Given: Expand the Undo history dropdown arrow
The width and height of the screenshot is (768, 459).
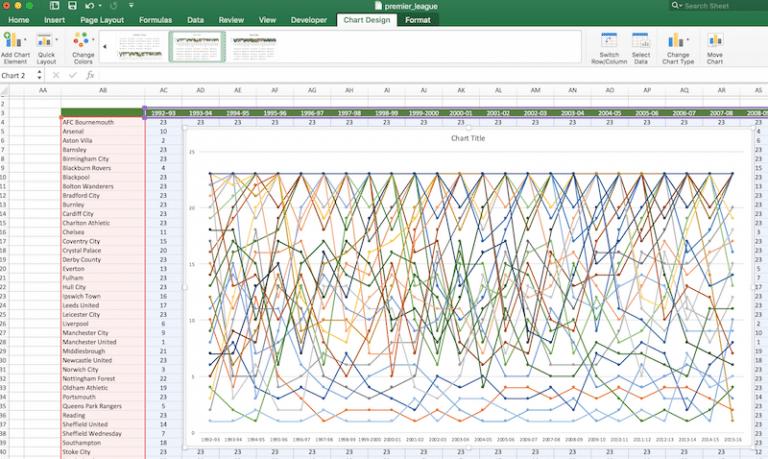Looking at the screenshot, I should [100, 5].
